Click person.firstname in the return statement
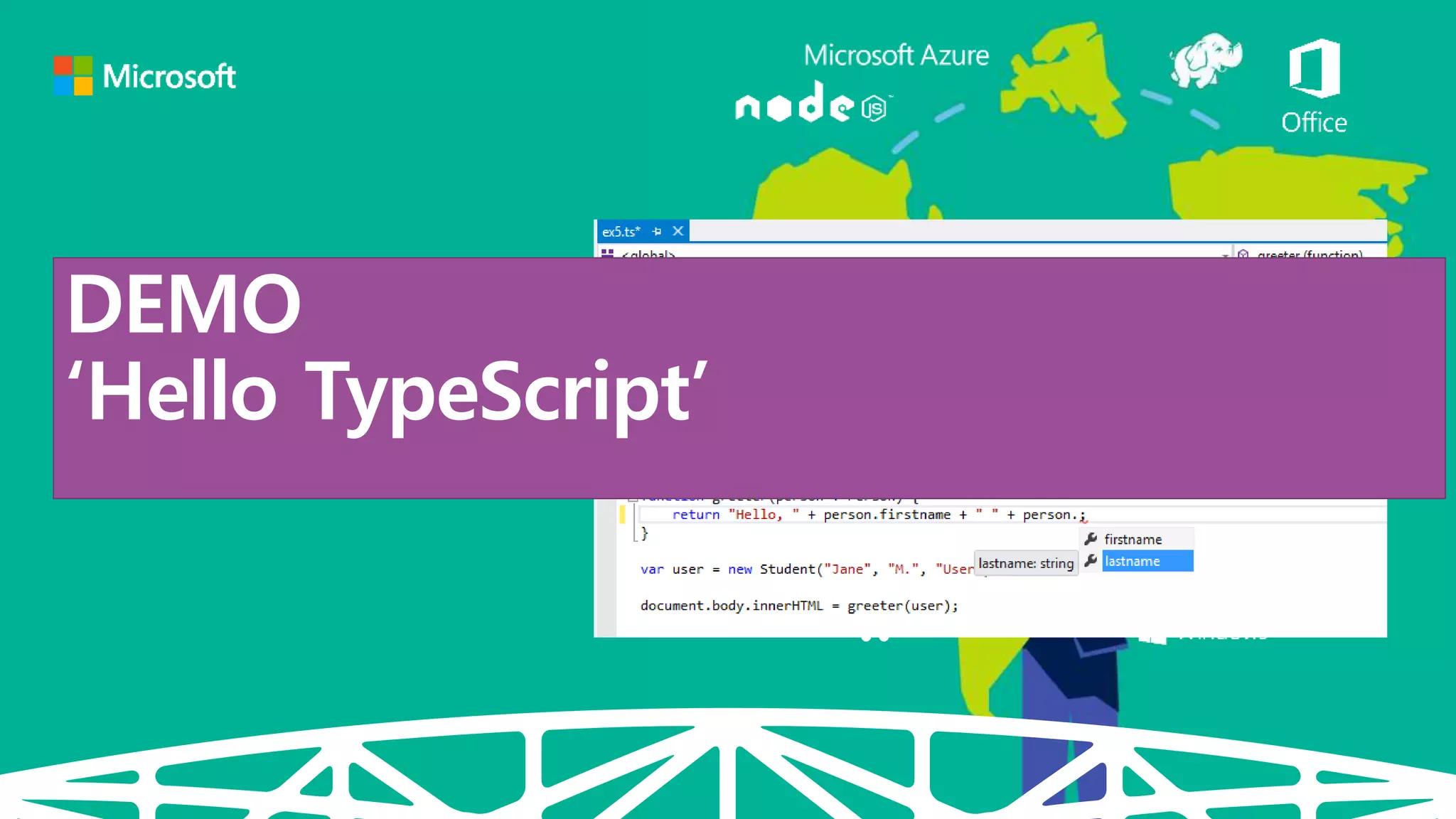Screen dimensions: 1456x819 point(887,515)
